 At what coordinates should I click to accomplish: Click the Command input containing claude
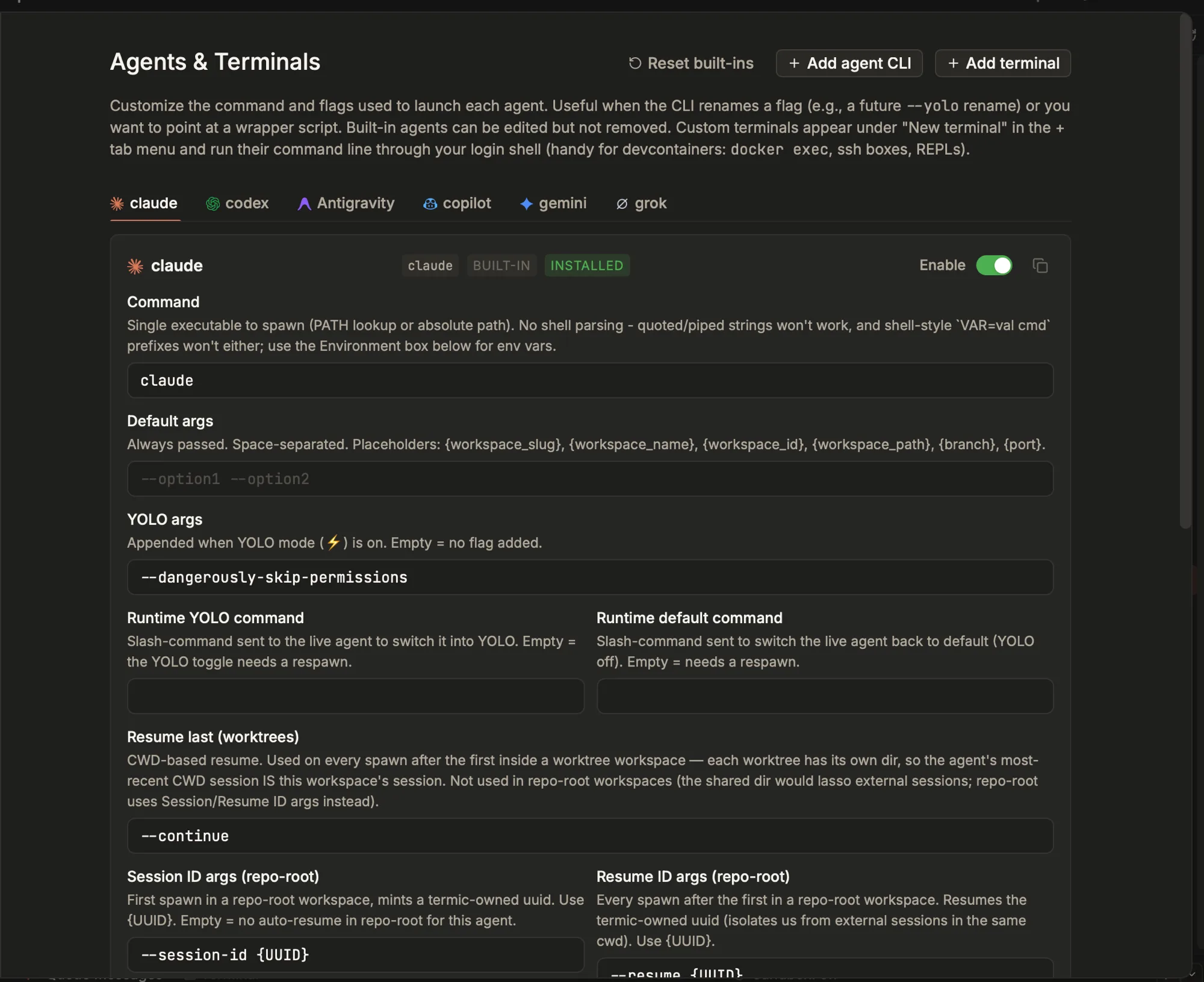click(590, 381)
